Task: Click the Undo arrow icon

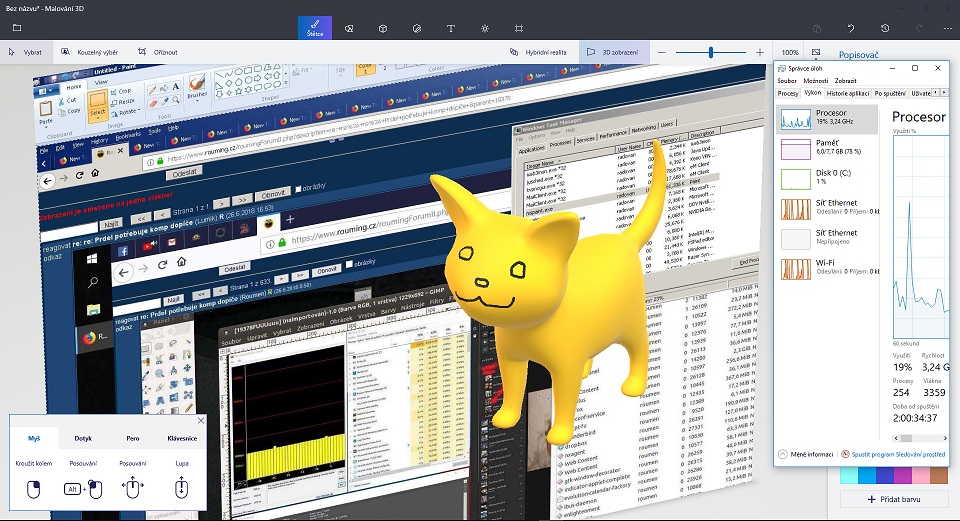Action: (851, 28)
